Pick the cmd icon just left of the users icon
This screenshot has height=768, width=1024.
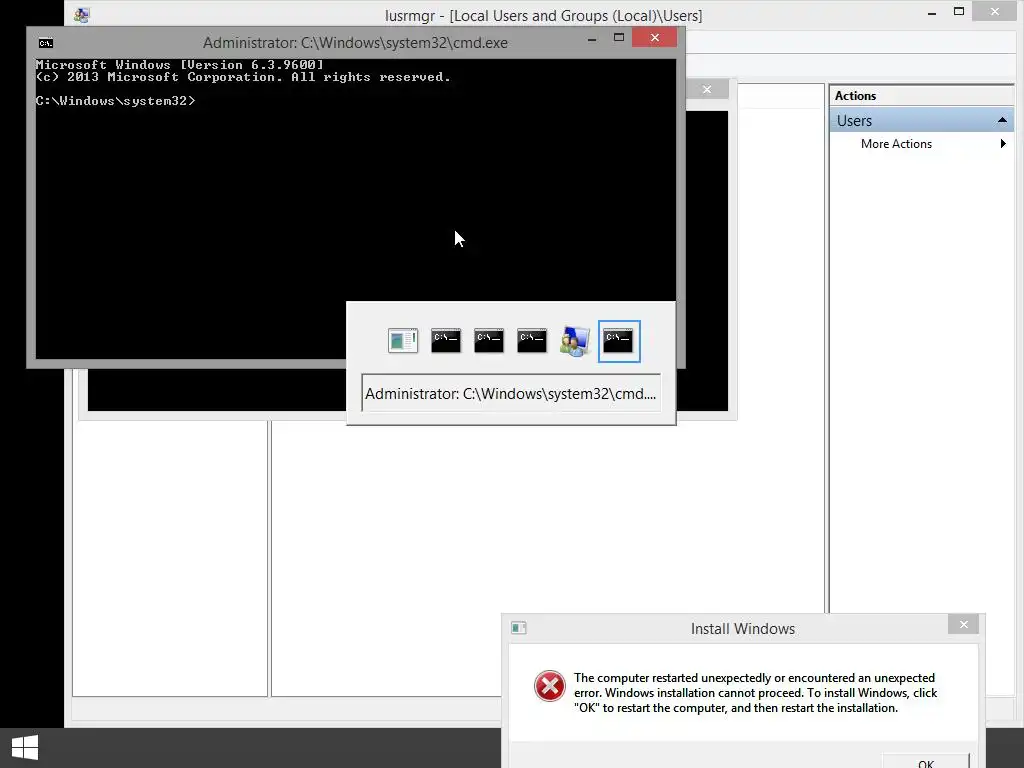tap(532, 341)
